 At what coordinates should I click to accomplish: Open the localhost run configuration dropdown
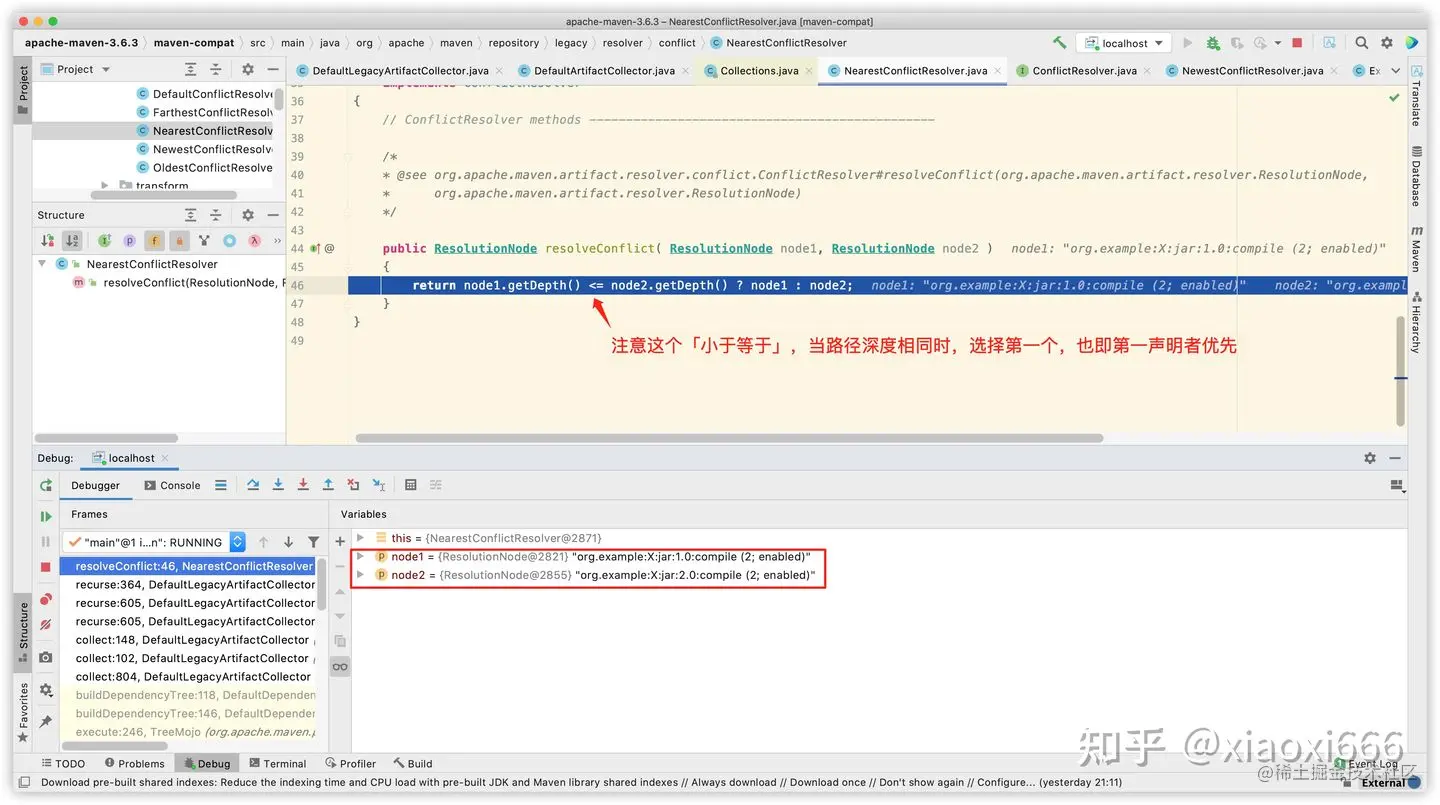click(1124, 43)
